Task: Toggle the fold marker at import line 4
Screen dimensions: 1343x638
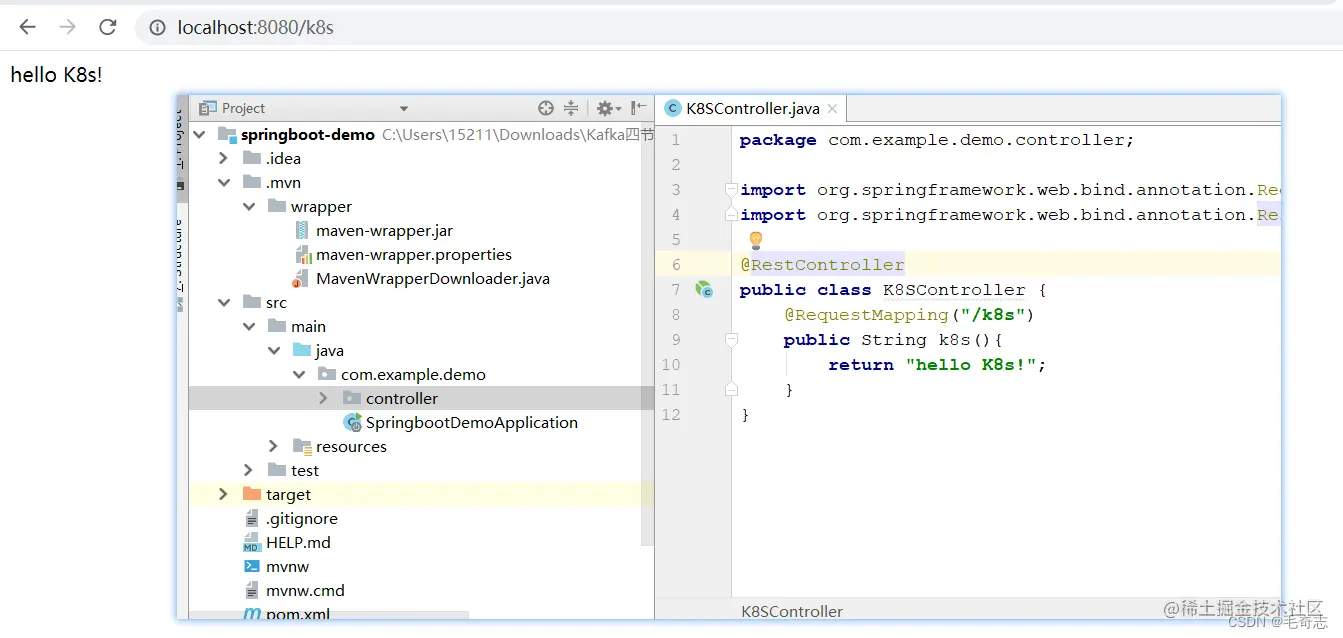Action: pos(731,214)
